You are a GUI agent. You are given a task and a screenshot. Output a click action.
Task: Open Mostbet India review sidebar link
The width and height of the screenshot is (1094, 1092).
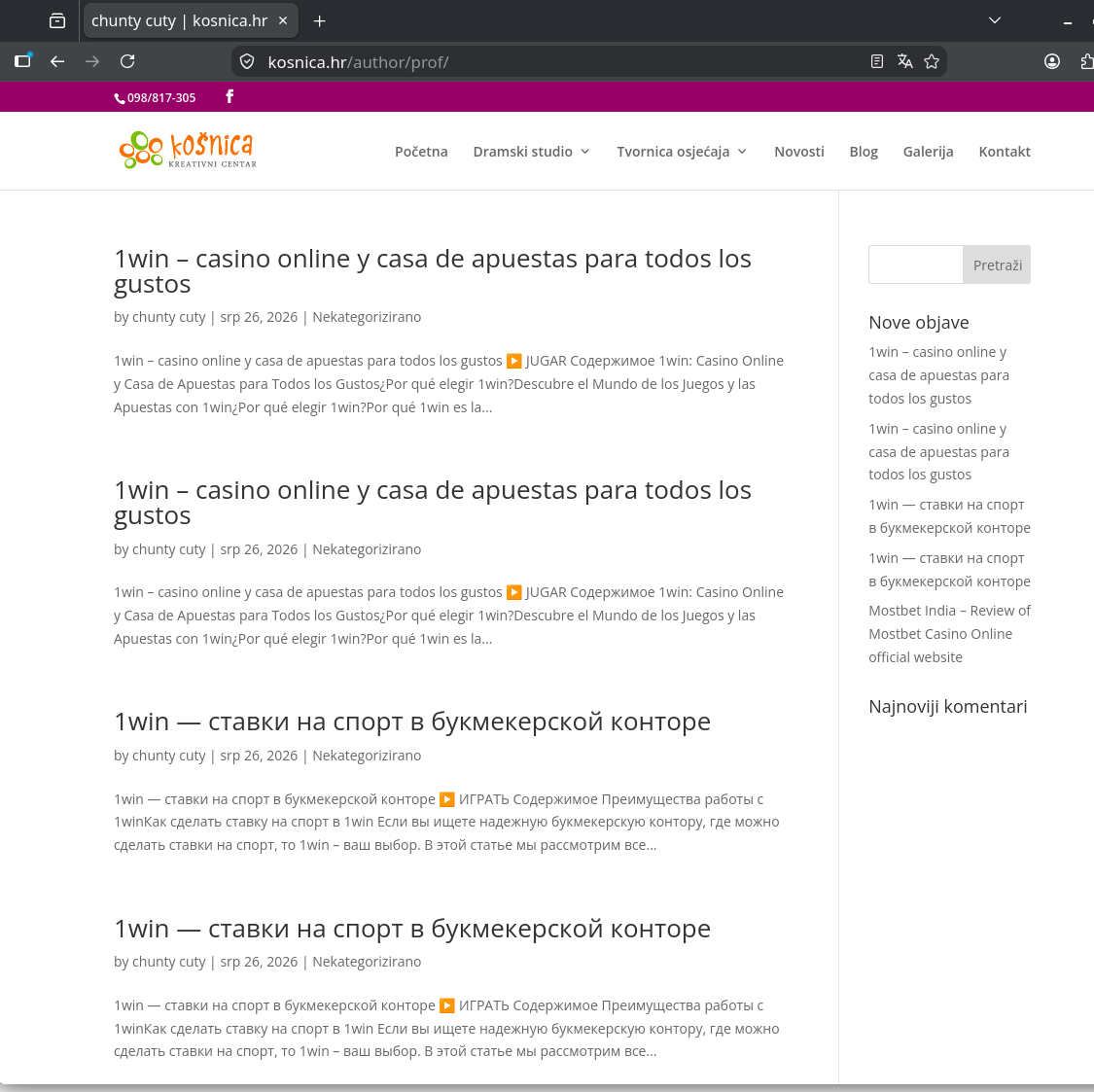point(949,634)
